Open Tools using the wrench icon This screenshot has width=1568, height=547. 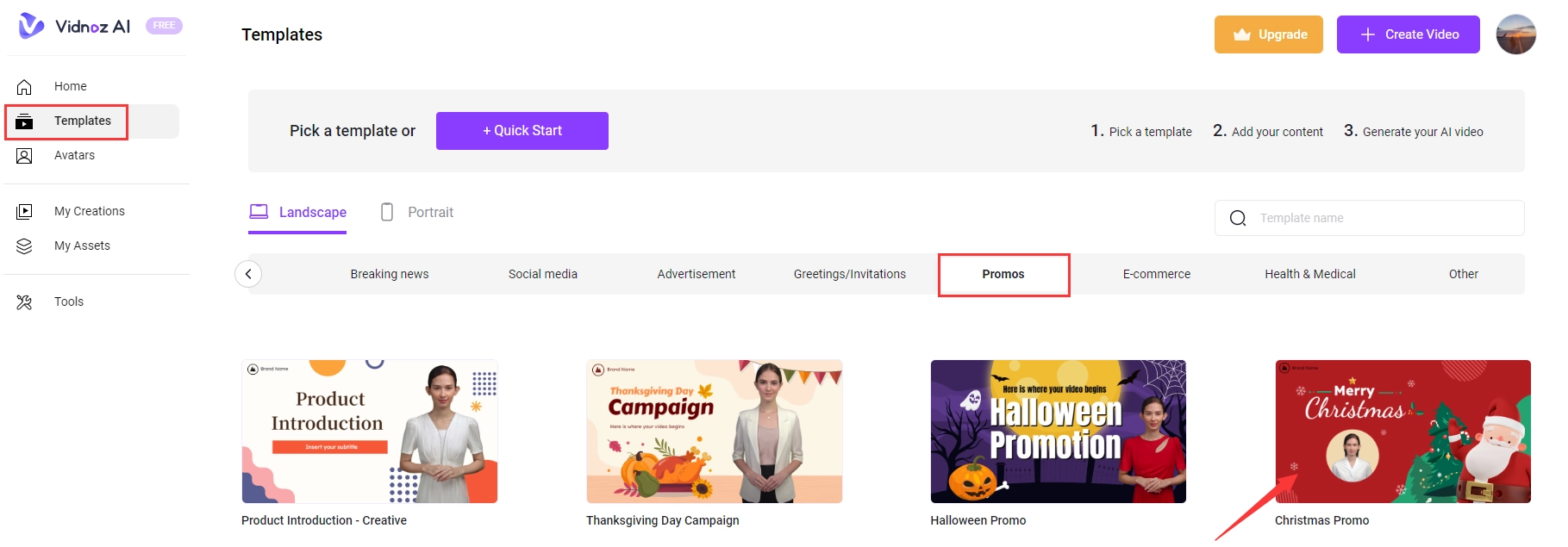click(24, 302)
